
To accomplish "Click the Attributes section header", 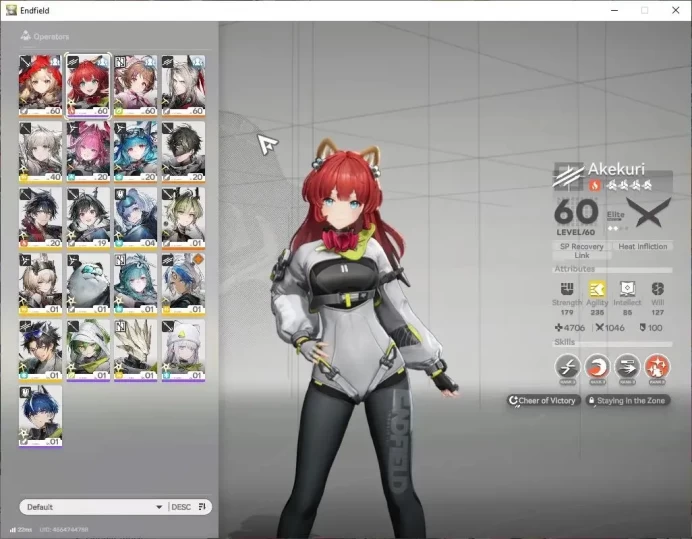I will [575, 269].
